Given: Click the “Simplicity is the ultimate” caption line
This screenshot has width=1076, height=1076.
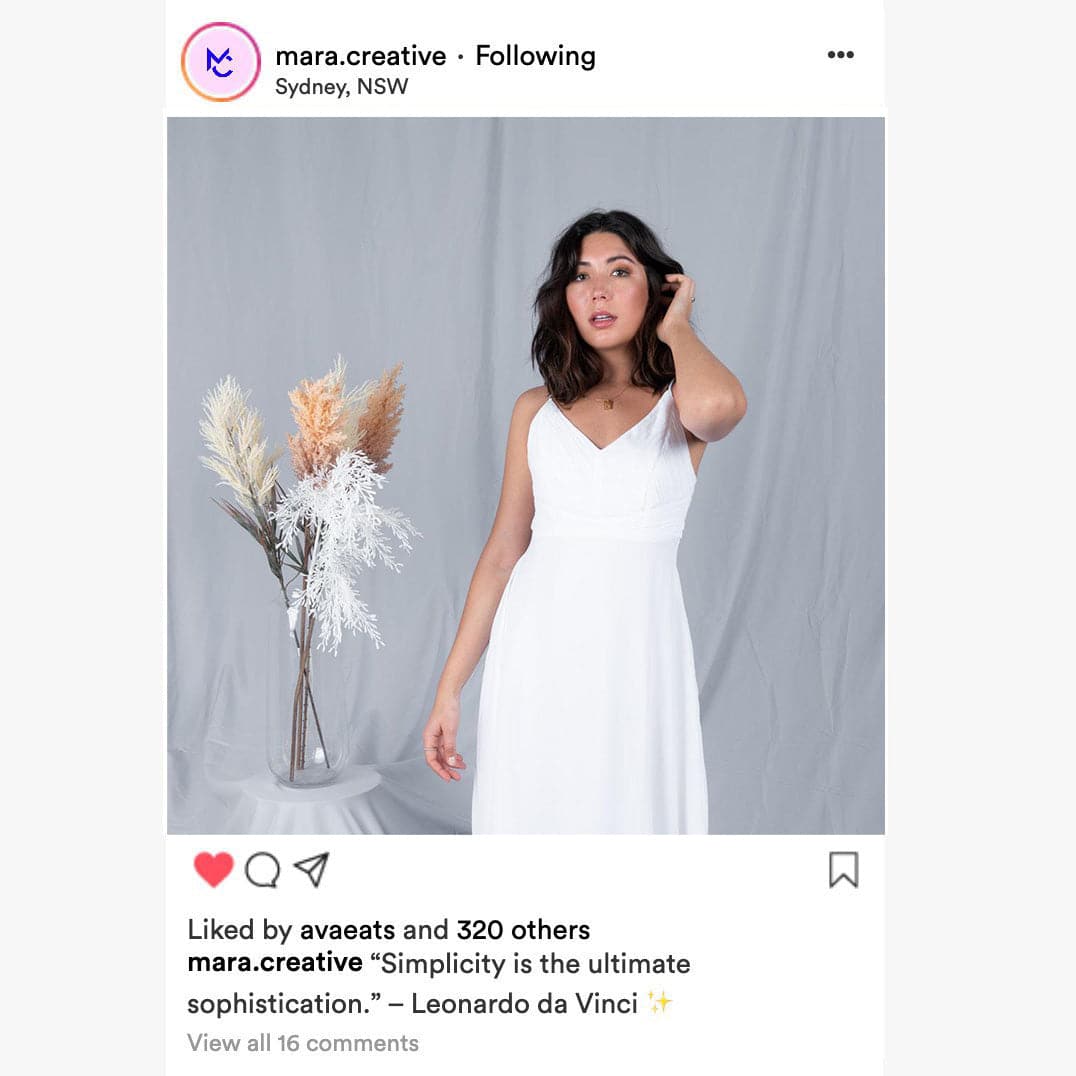Looking at the screenshot, I should [x=530, y=963].
